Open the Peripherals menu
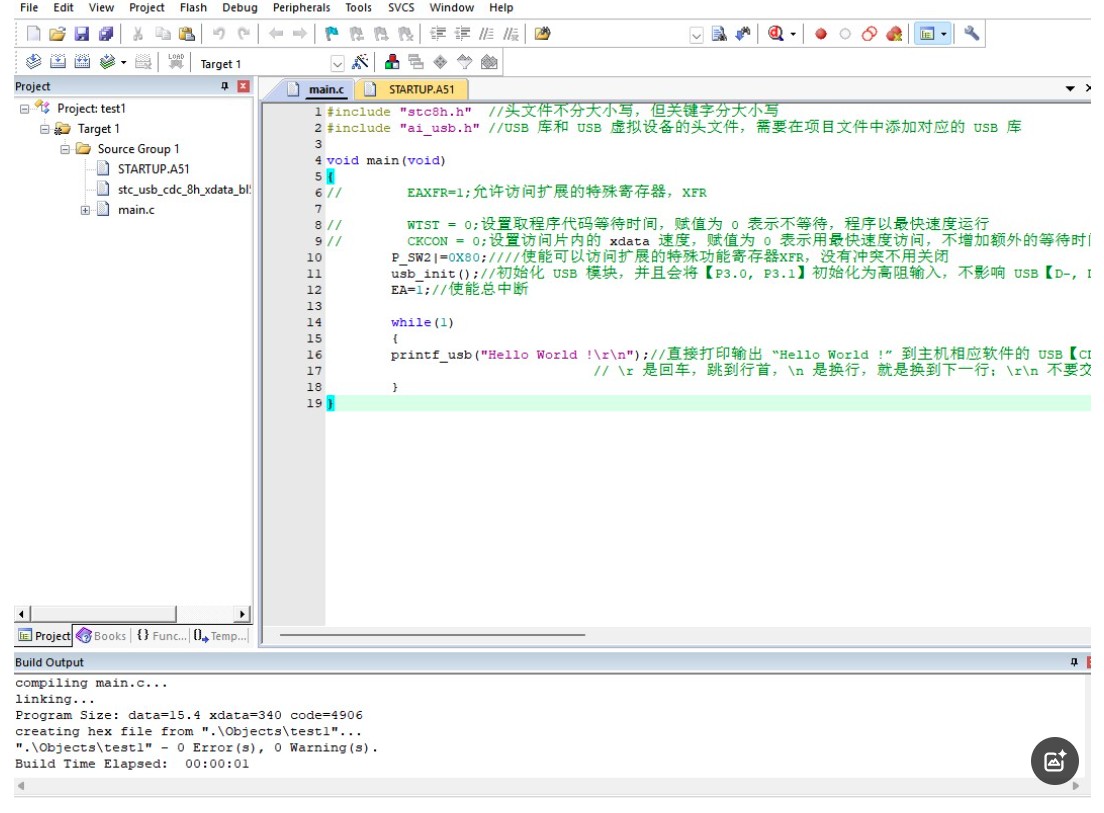 pos(301,8)
